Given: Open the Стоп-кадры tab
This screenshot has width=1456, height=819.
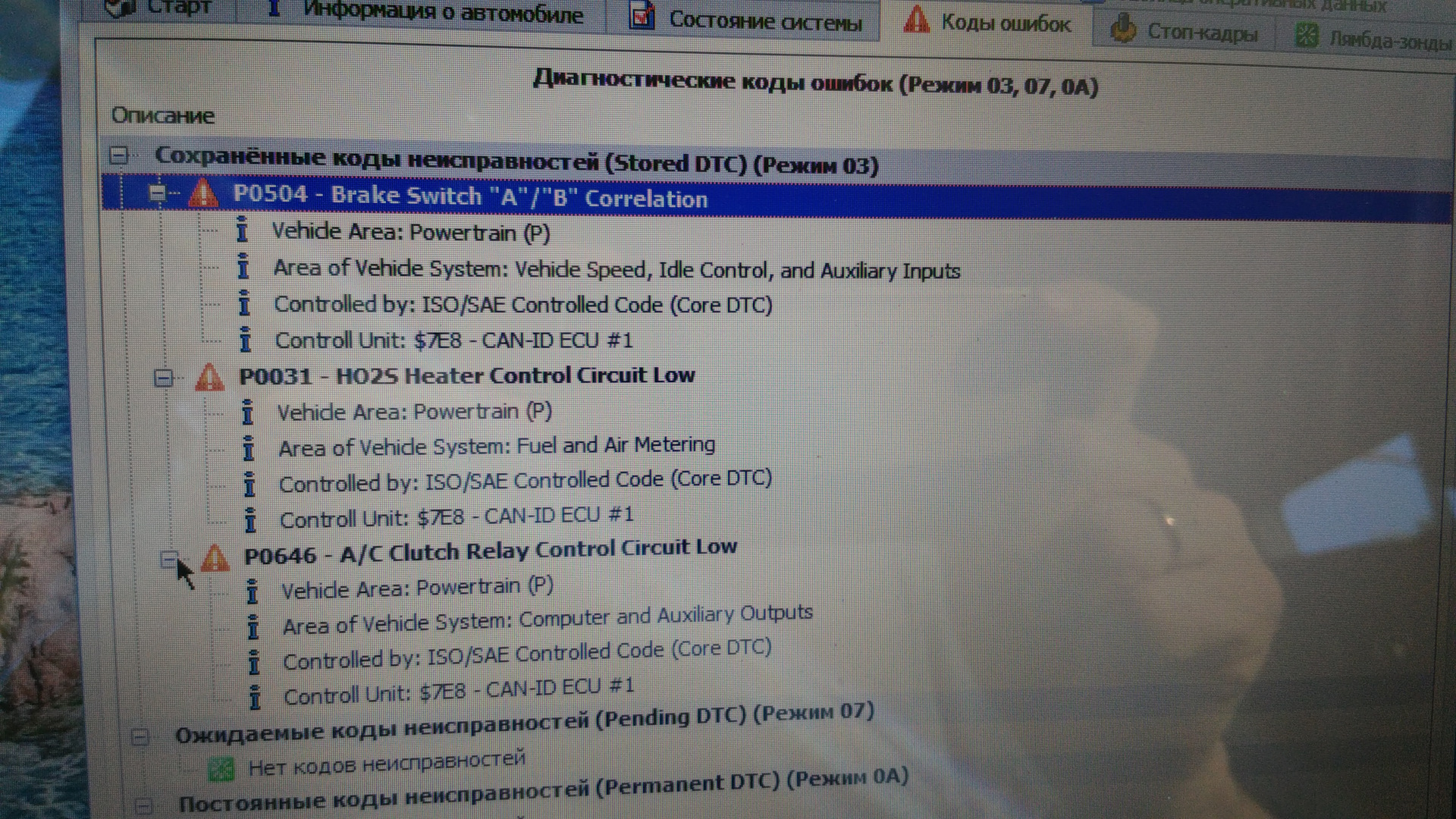Looking at the screenshot, I should (x=1183, y=32).
